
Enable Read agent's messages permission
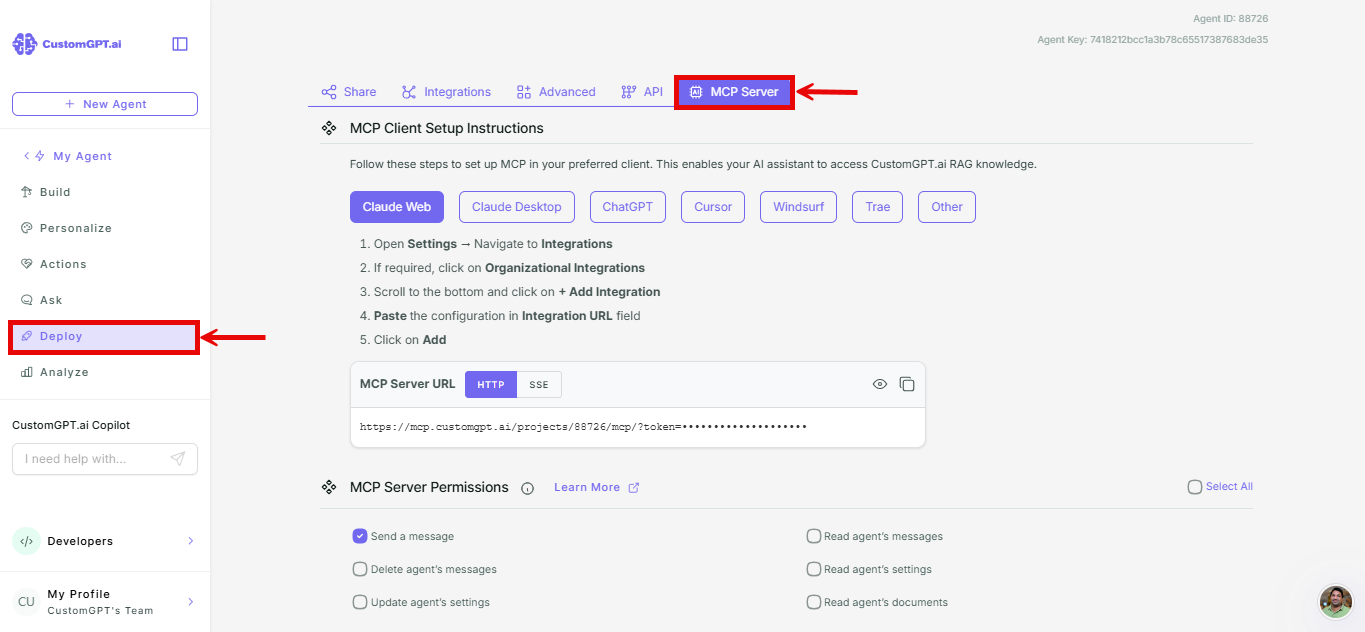[814, 536]
